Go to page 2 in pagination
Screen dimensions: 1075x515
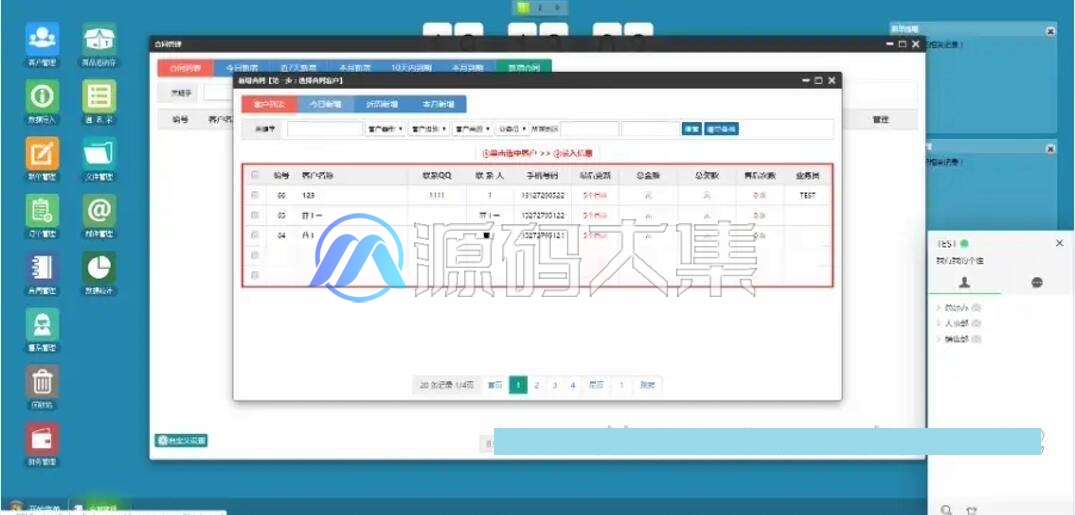coord(537,385)
